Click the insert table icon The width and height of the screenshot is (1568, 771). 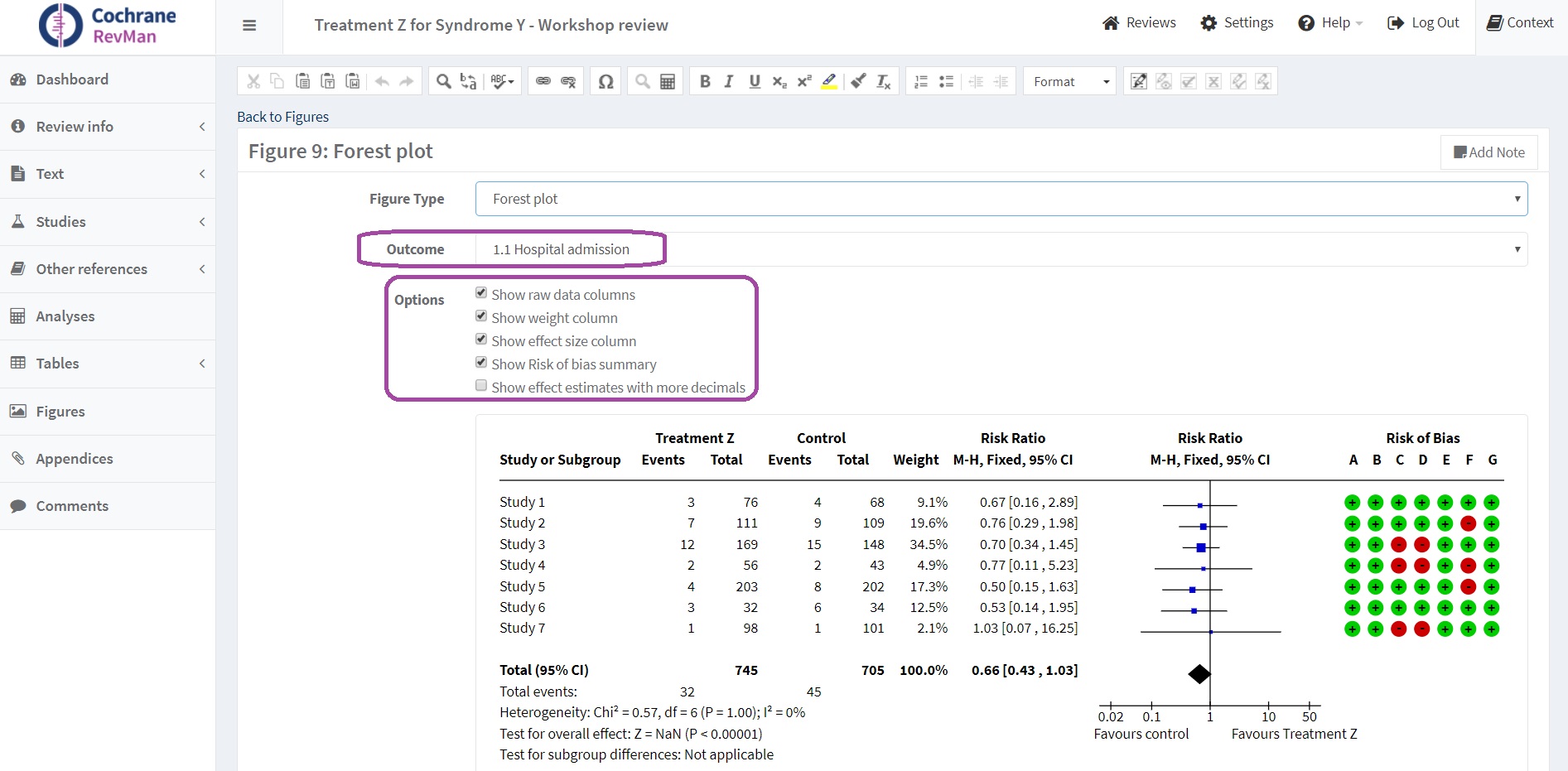pos(668,81)
